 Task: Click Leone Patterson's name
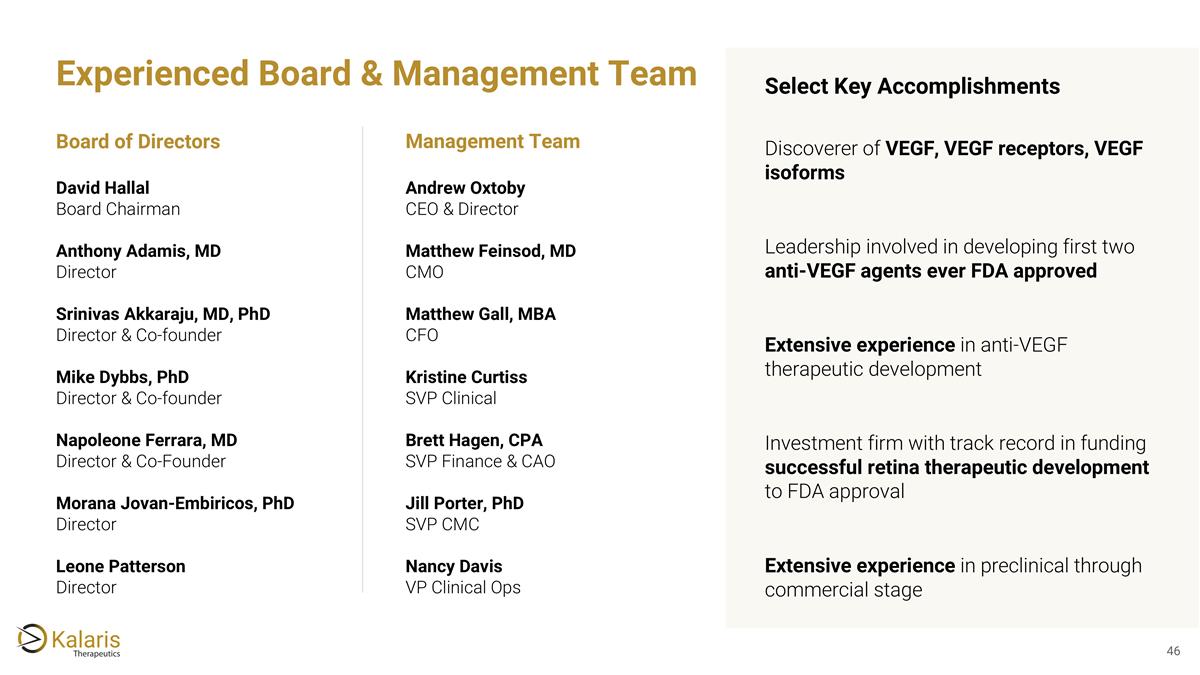pyautogui.click(x=120, y=566)
